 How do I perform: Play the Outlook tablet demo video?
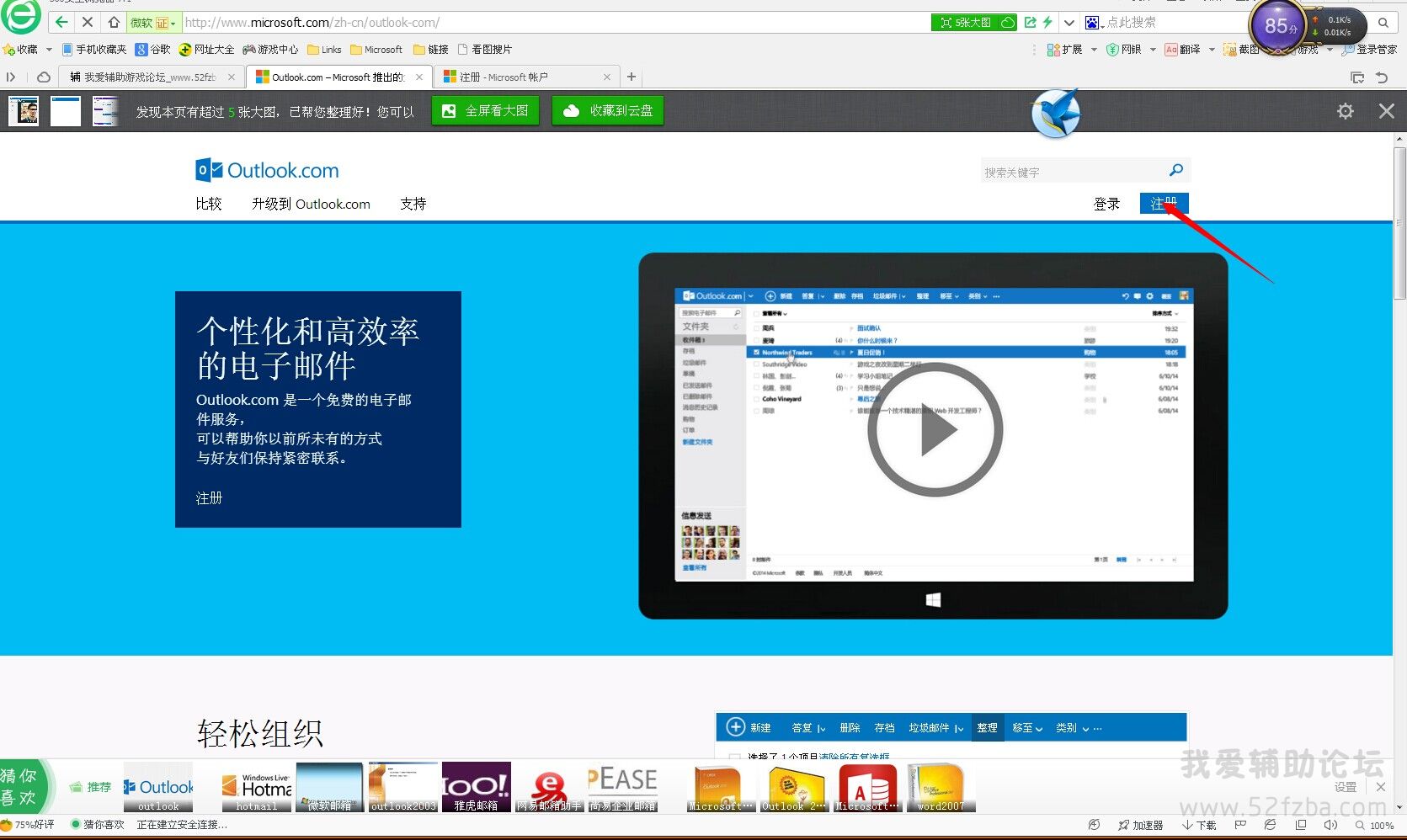pos(935,430)
